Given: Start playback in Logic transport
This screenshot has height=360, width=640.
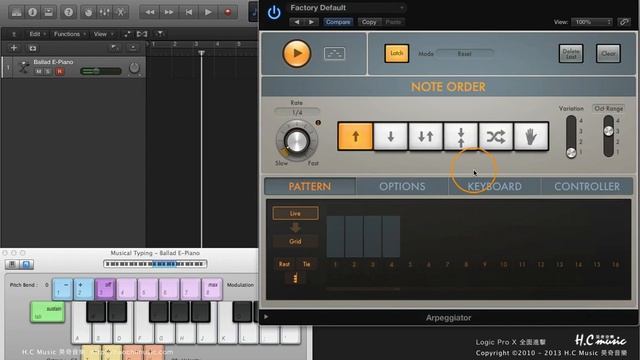Looking at the screenshot, I should (x=208, y=12).
